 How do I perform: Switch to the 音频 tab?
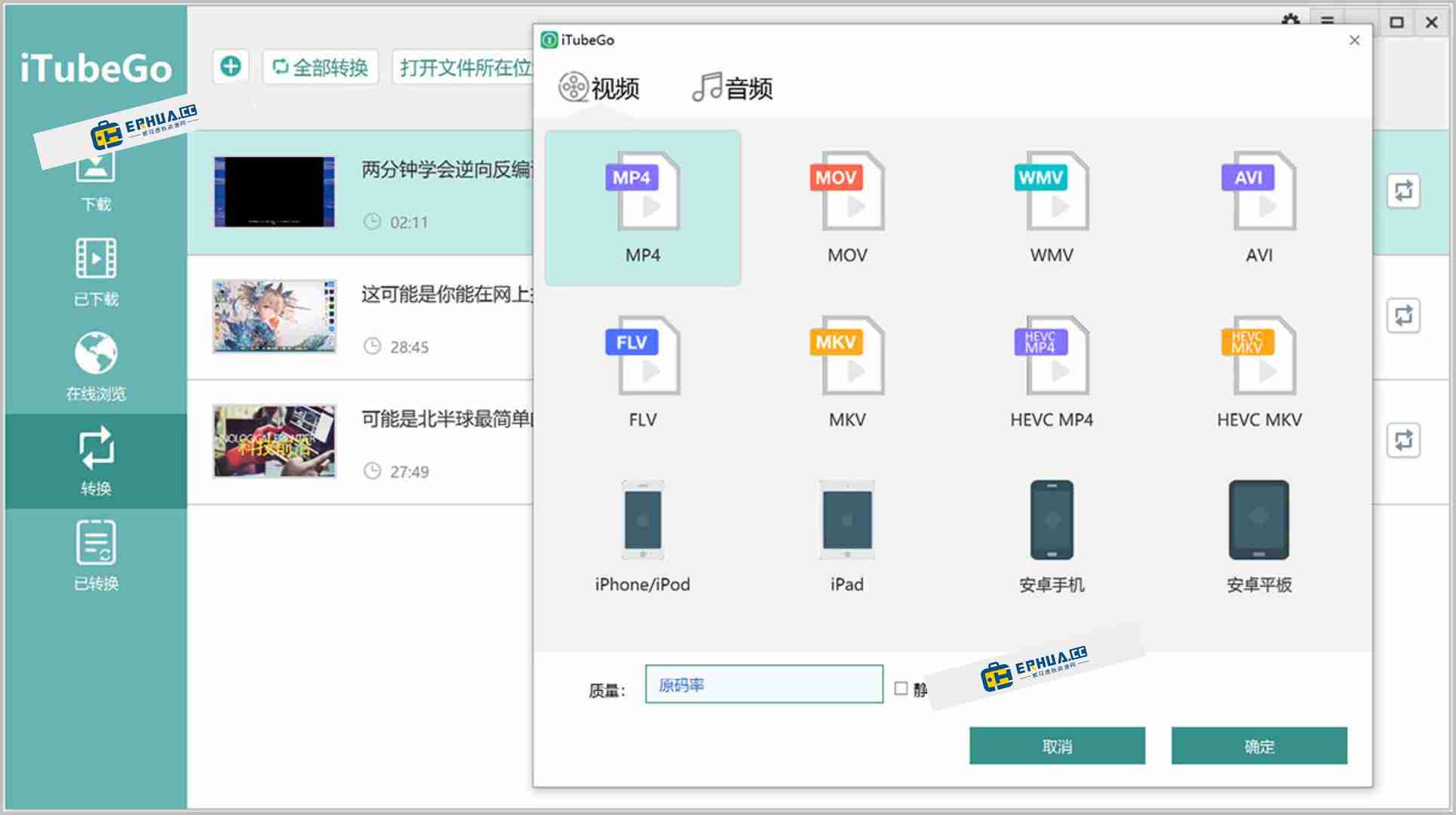click(x=733, y=88)
